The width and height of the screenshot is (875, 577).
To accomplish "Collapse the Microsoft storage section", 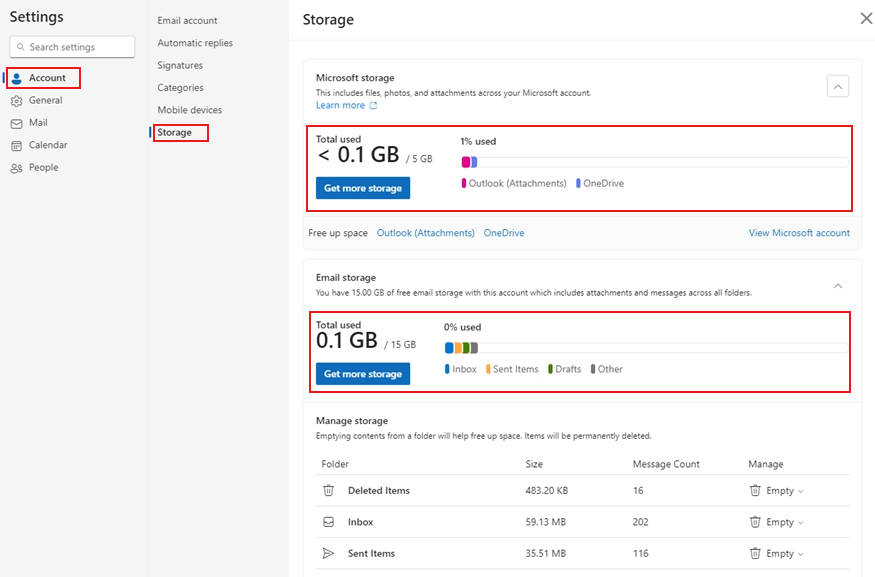I will point(838,86).
